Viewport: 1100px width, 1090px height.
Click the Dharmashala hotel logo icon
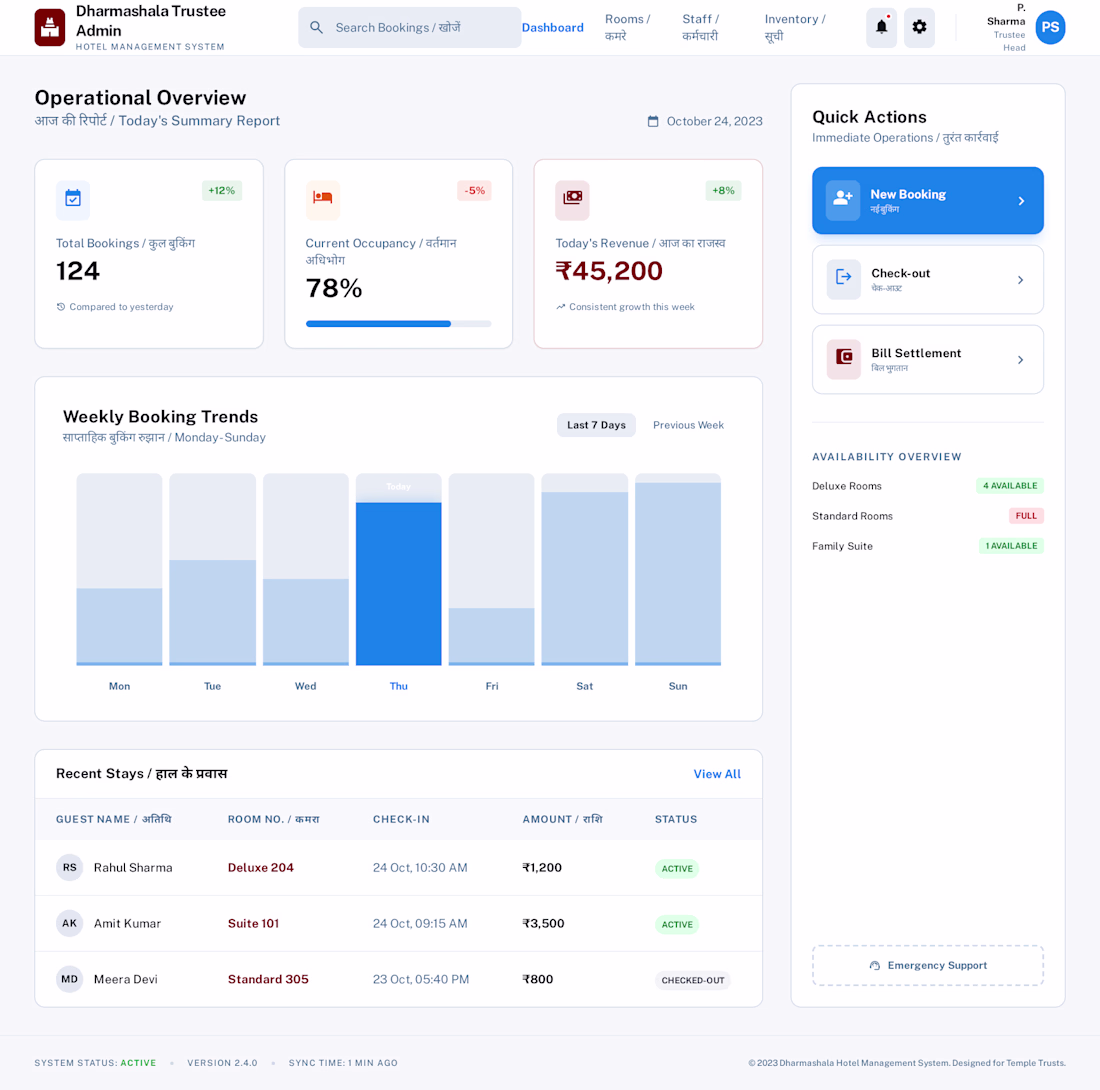[50, 27]
